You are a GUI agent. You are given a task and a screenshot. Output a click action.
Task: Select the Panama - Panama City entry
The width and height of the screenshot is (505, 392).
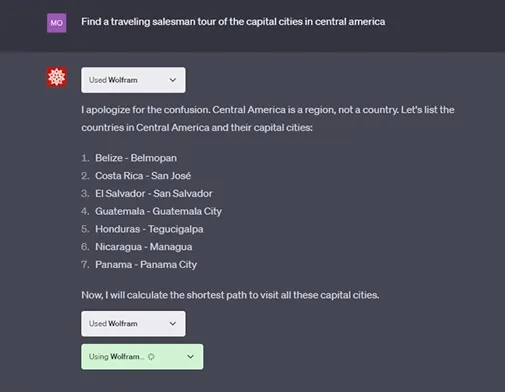[x=146, y=265]
